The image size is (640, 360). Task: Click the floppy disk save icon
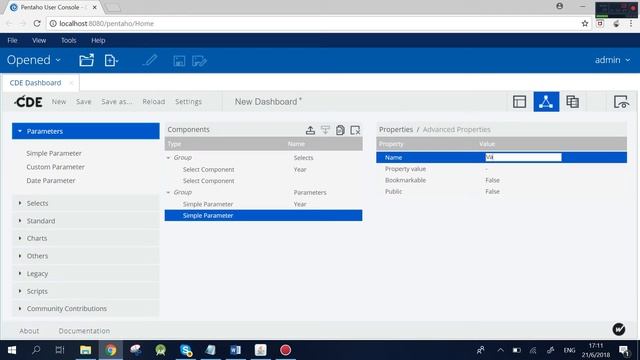(179, 61)
